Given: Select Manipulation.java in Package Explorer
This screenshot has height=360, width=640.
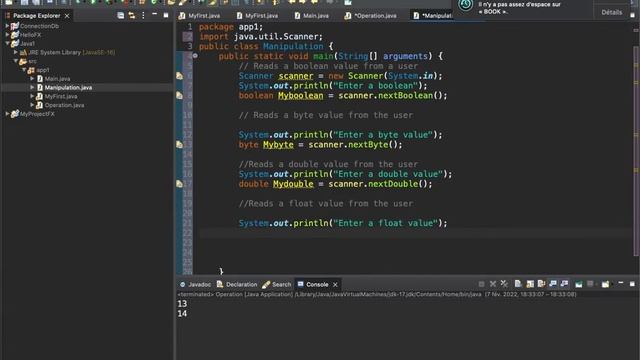Looking at the screenshot, I should tap(68, 87).
